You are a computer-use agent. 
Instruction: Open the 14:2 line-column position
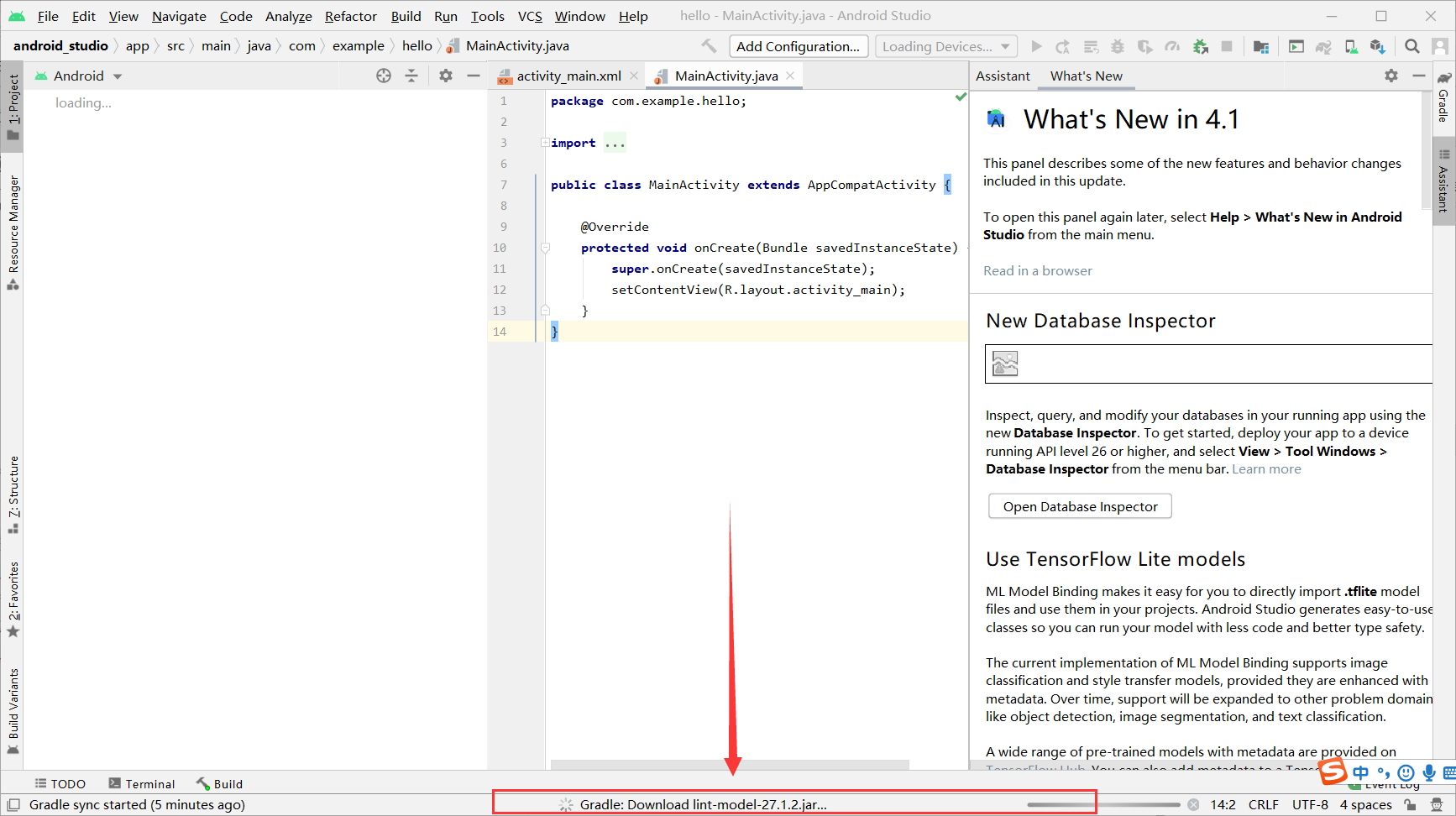[x=1223, y=804]
